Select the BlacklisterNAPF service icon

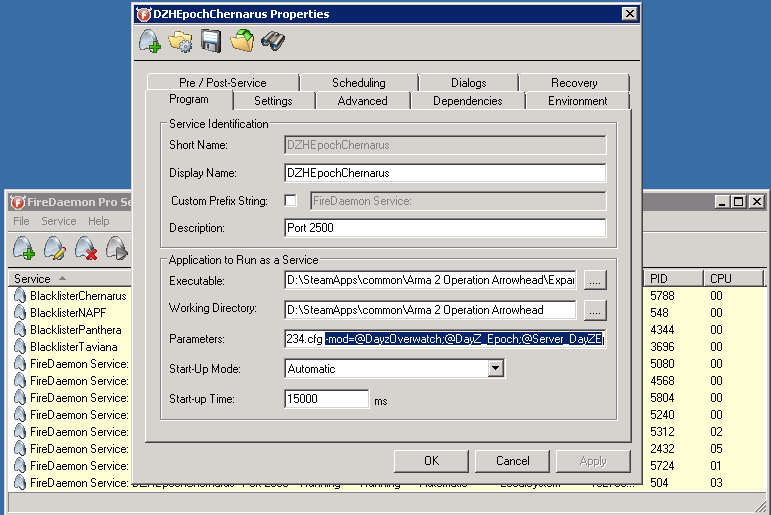point(20,313)
